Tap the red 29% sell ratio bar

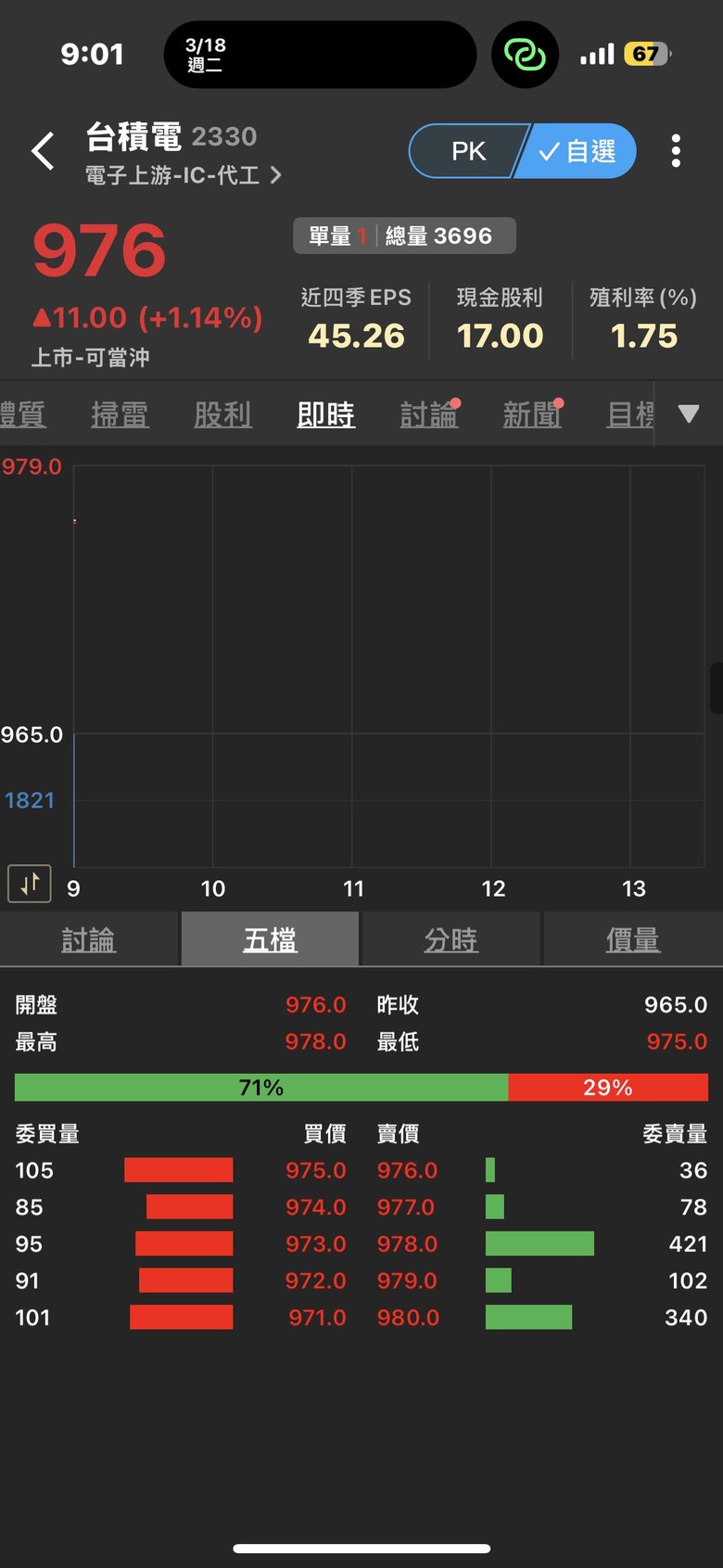608,1088
